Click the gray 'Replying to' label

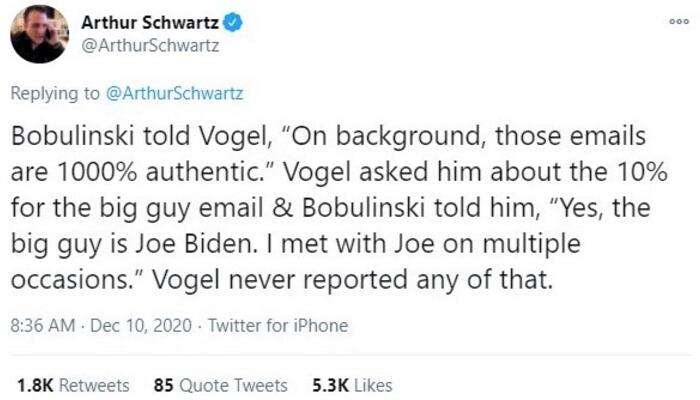point(56,94)
